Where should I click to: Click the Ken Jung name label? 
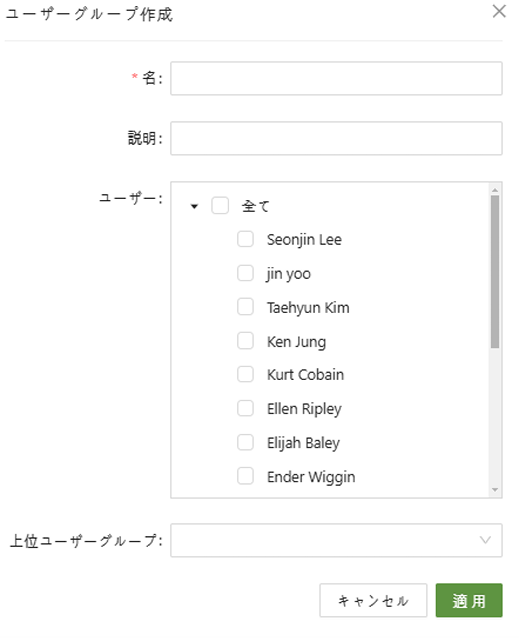point(297,342)
